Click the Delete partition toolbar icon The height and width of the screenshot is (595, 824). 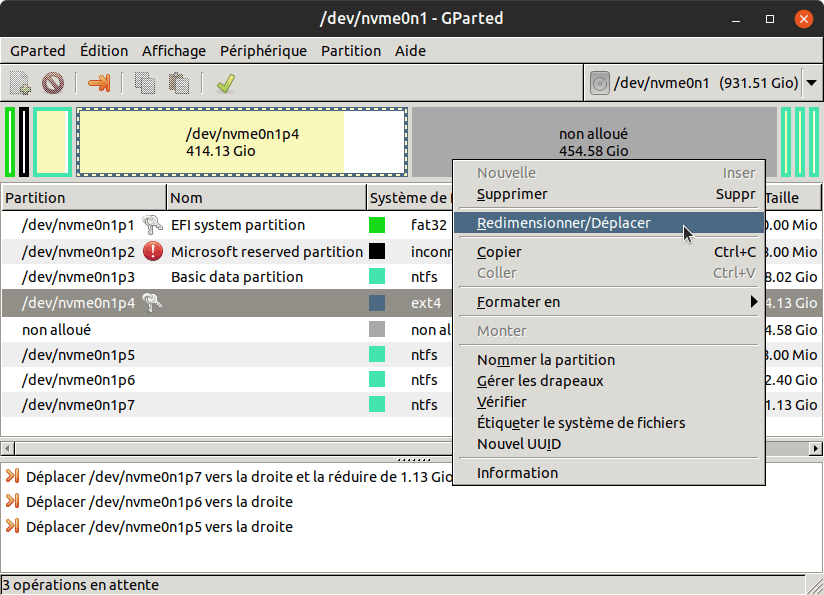(53, 84)
